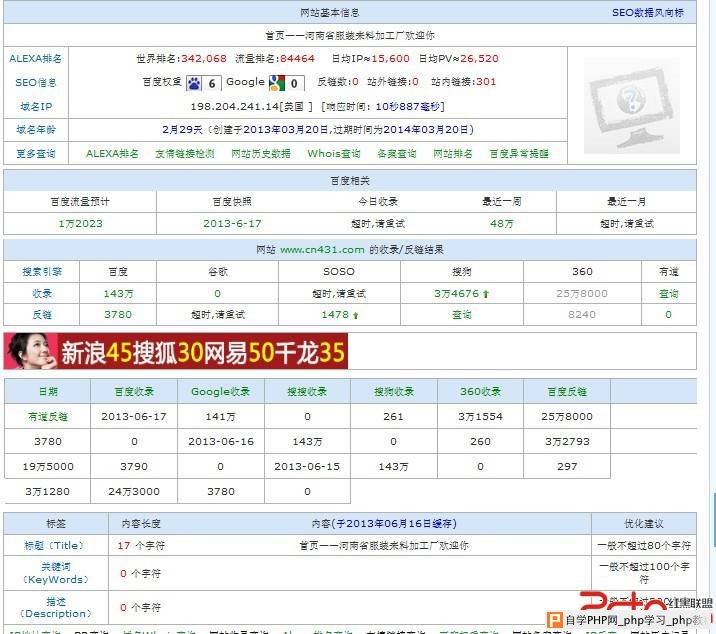
Task: Open the 网站历史数据 link
Action: [261, 153]
